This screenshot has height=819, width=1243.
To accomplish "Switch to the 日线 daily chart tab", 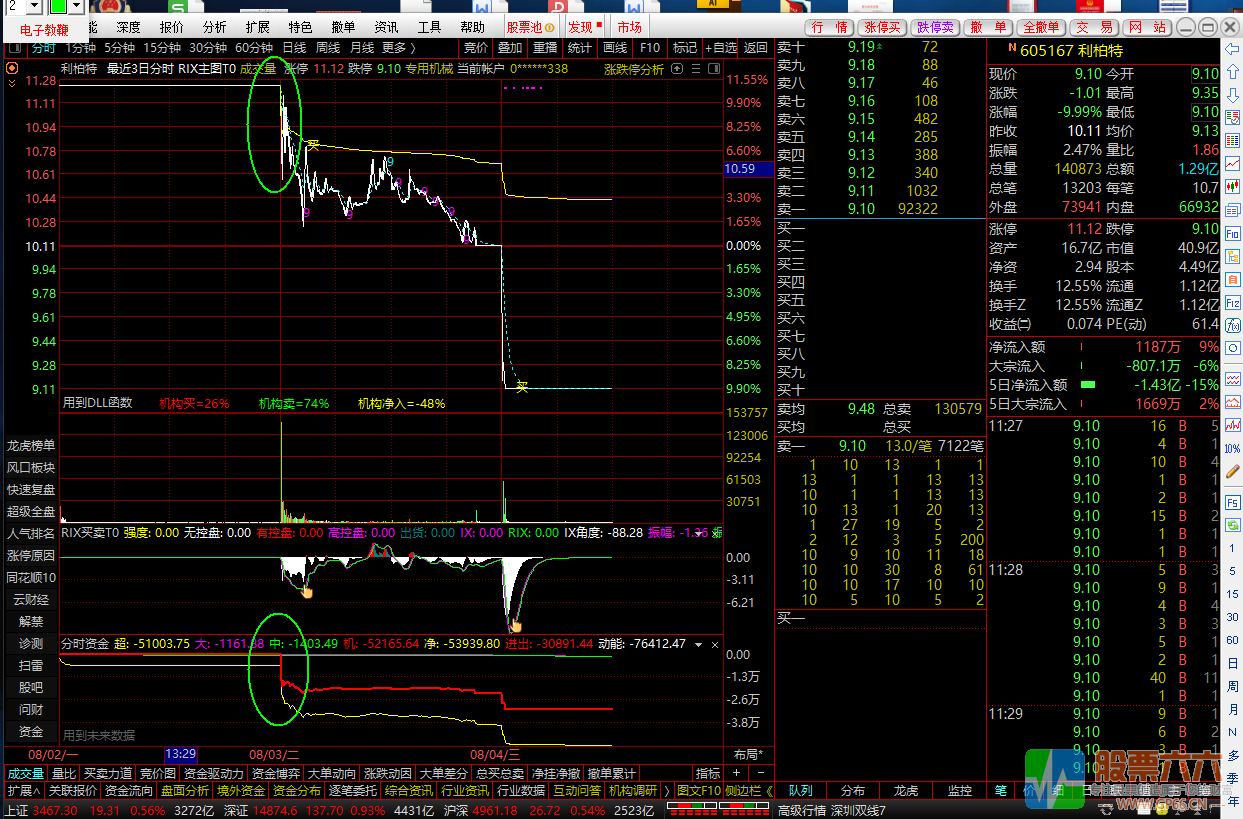I will tap(295, 47).
